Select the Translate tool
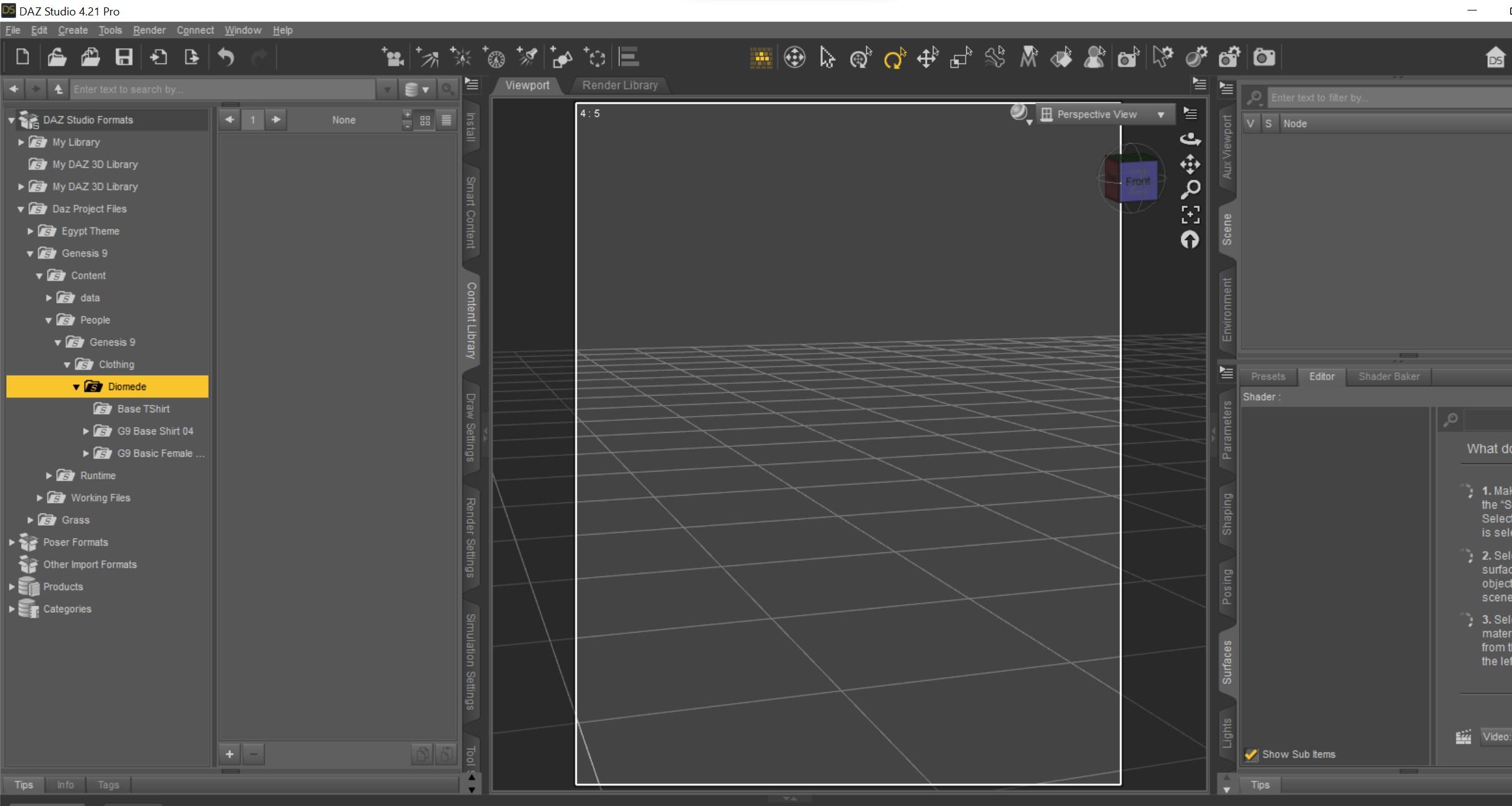 pyautogui.click(x=927, y=58)
